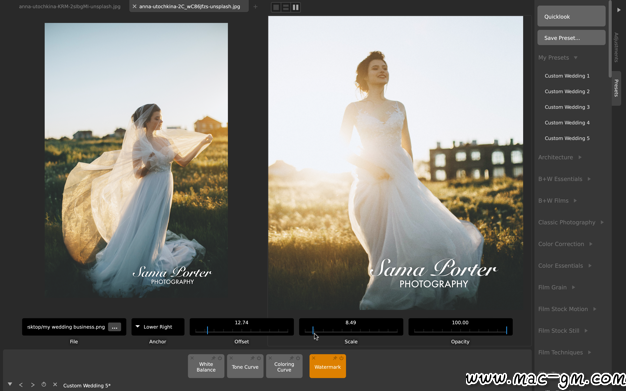
Task: Select the orange Watermark tool tile
Action: [x=328, y=367]
